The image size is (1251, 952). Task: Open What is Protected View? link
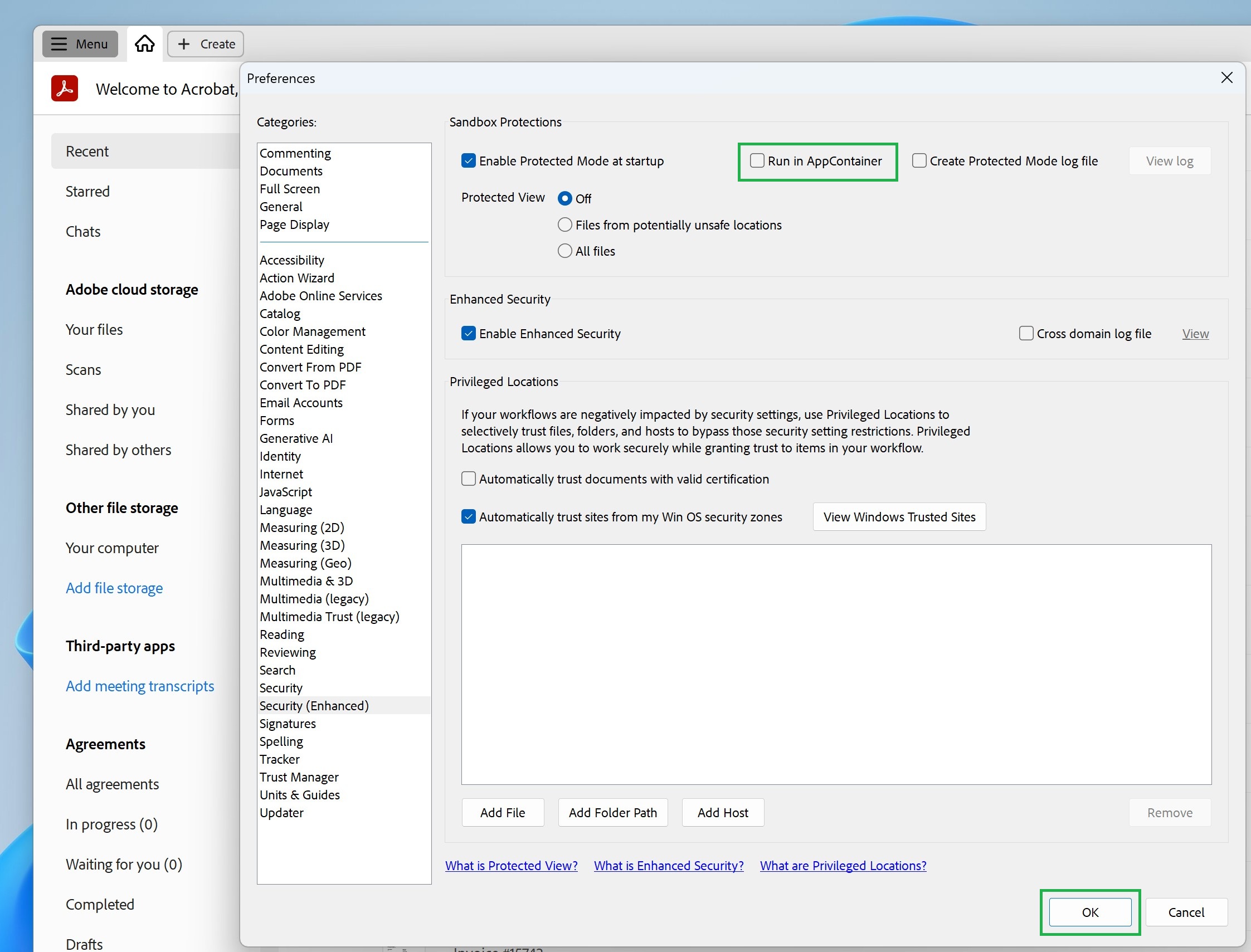(x=512, y=866)
